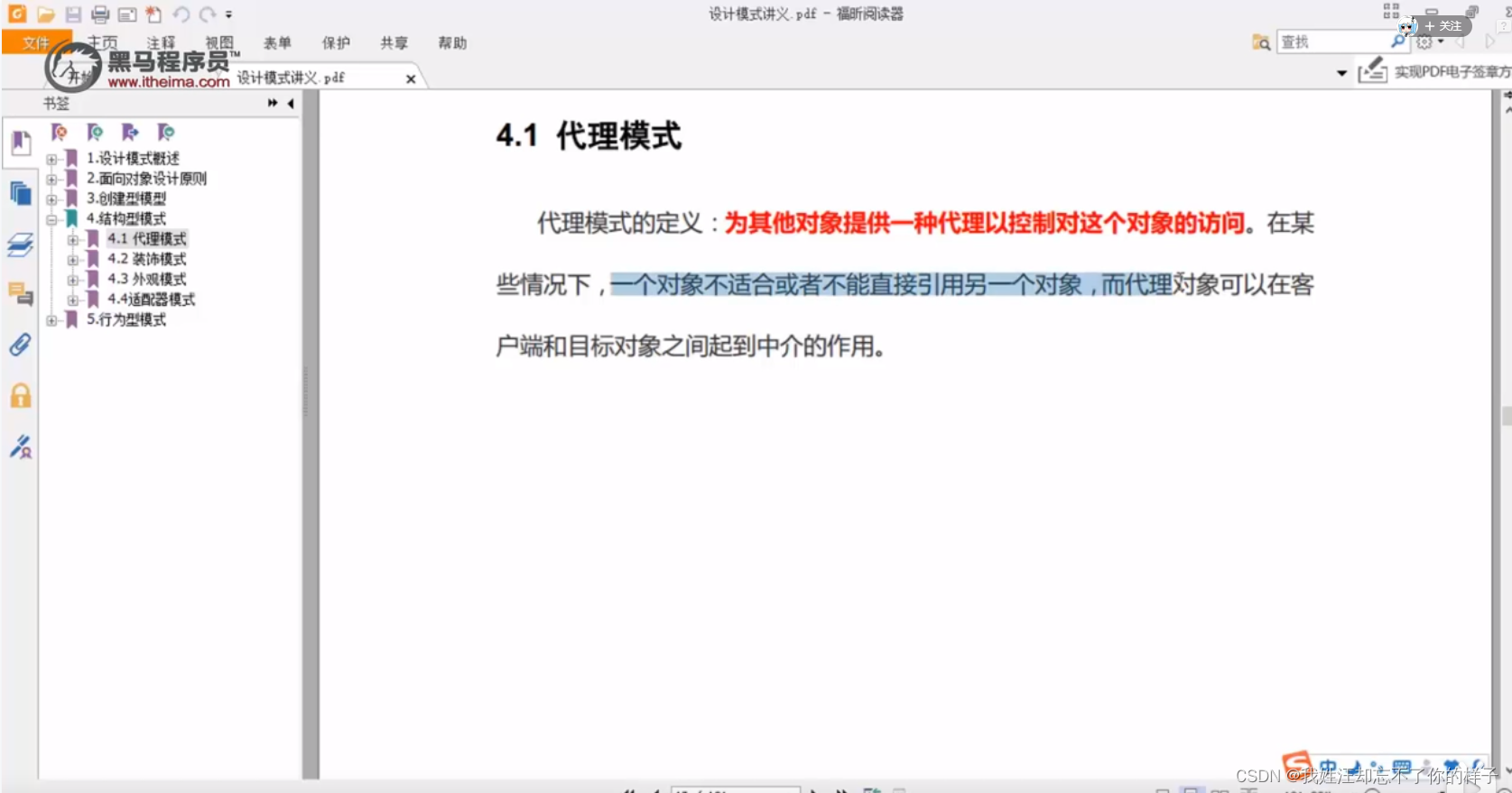
Task: Go to the 4.2 装饰模式 bookmark
Action: click(x=147, y=259)
